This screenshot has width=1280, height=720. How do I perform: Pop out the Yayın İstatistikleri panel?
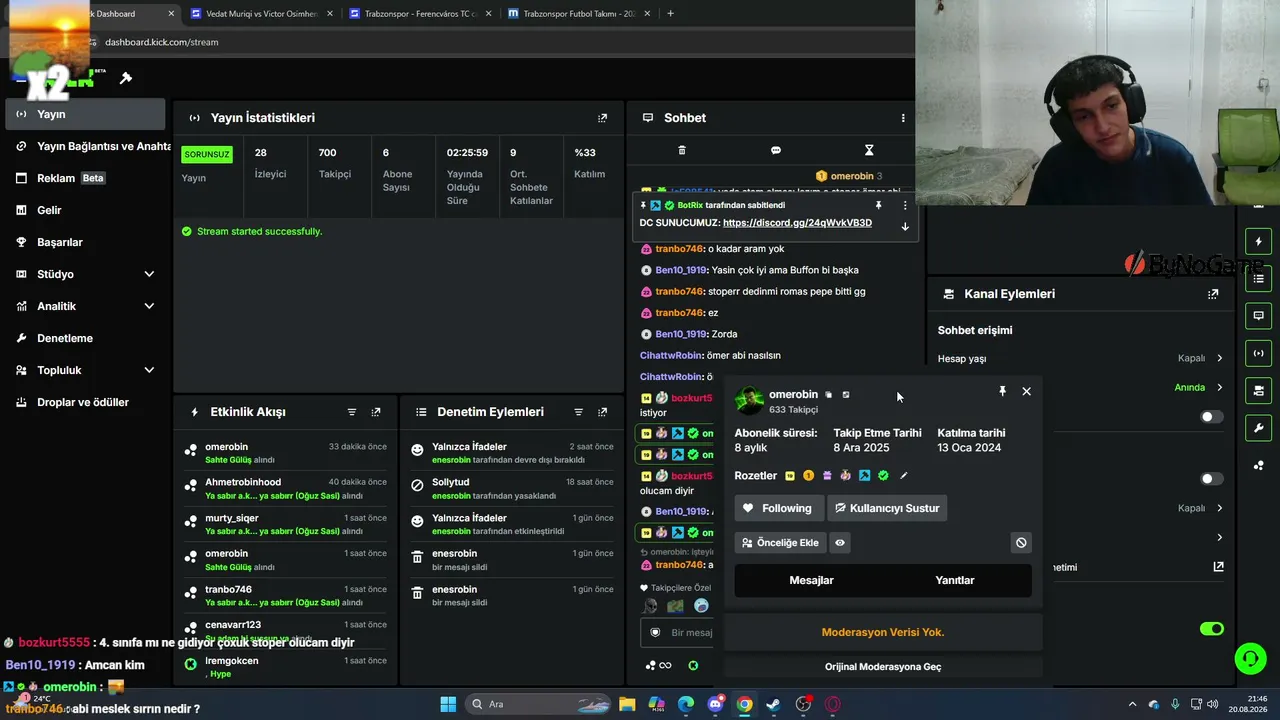click(602, 118)
